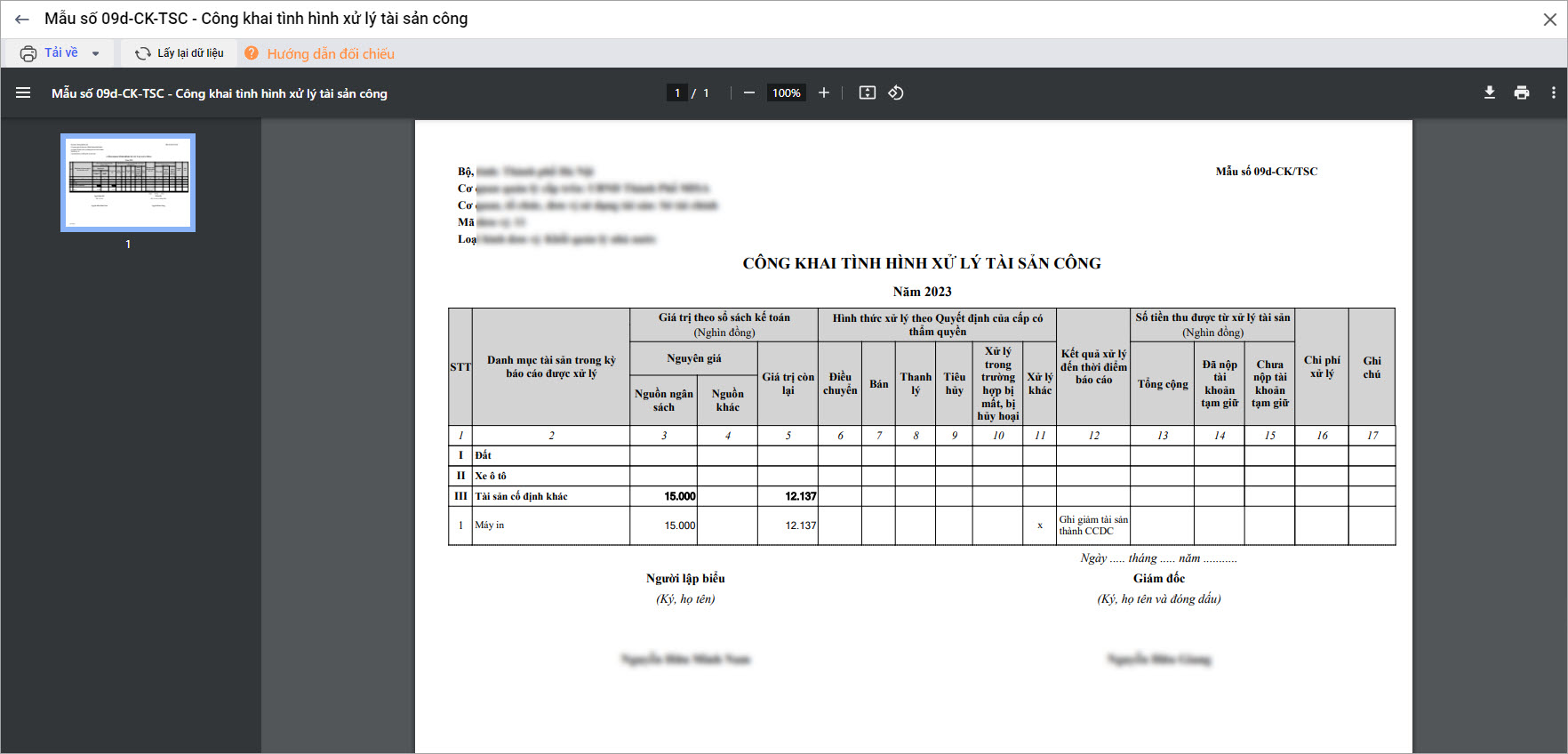The width and height of the screenshot is (1568, 754).
Task: Click the 100% zoom level field
Action: coord(786,92)
